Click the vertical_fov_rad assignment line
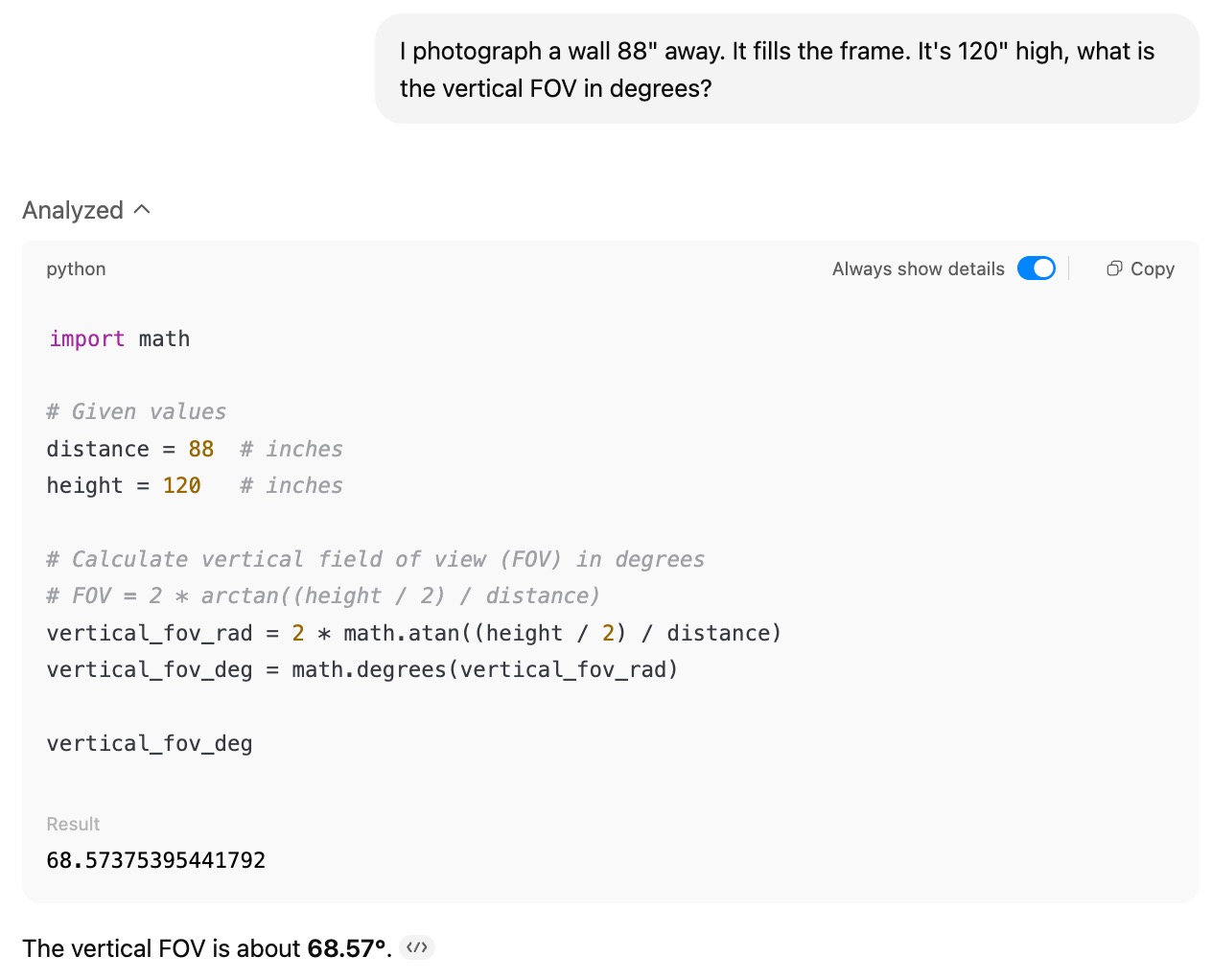1212x980 pixels. tap(413, 633)
